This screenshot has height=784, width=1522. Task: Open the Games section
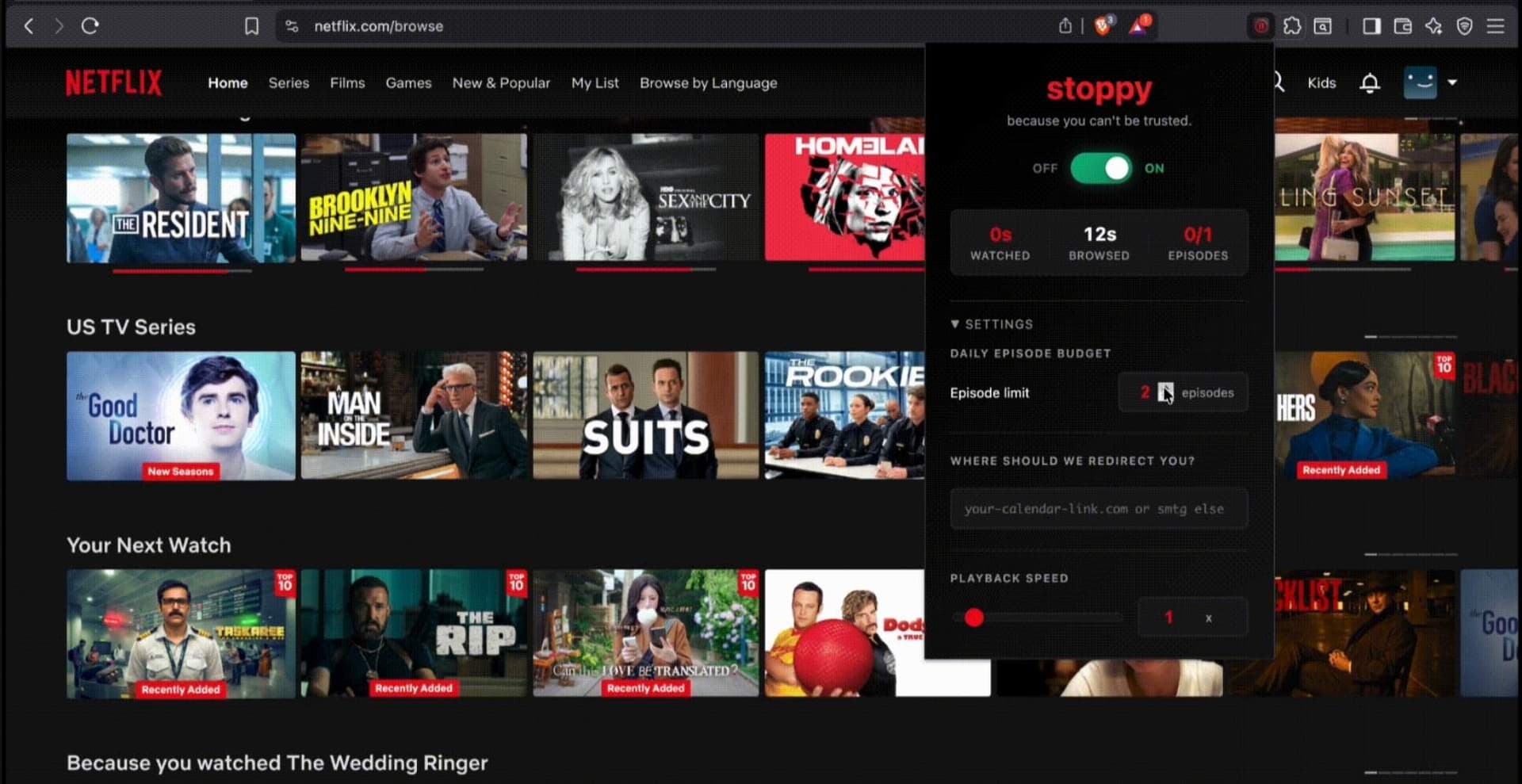click(408, 82)
